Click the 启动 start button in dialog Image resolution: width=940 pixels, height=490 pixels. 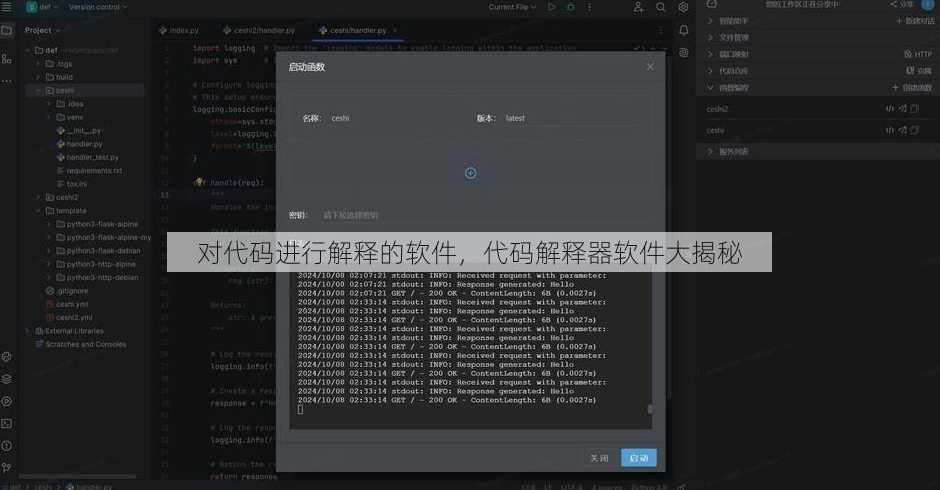coord(639,458)
